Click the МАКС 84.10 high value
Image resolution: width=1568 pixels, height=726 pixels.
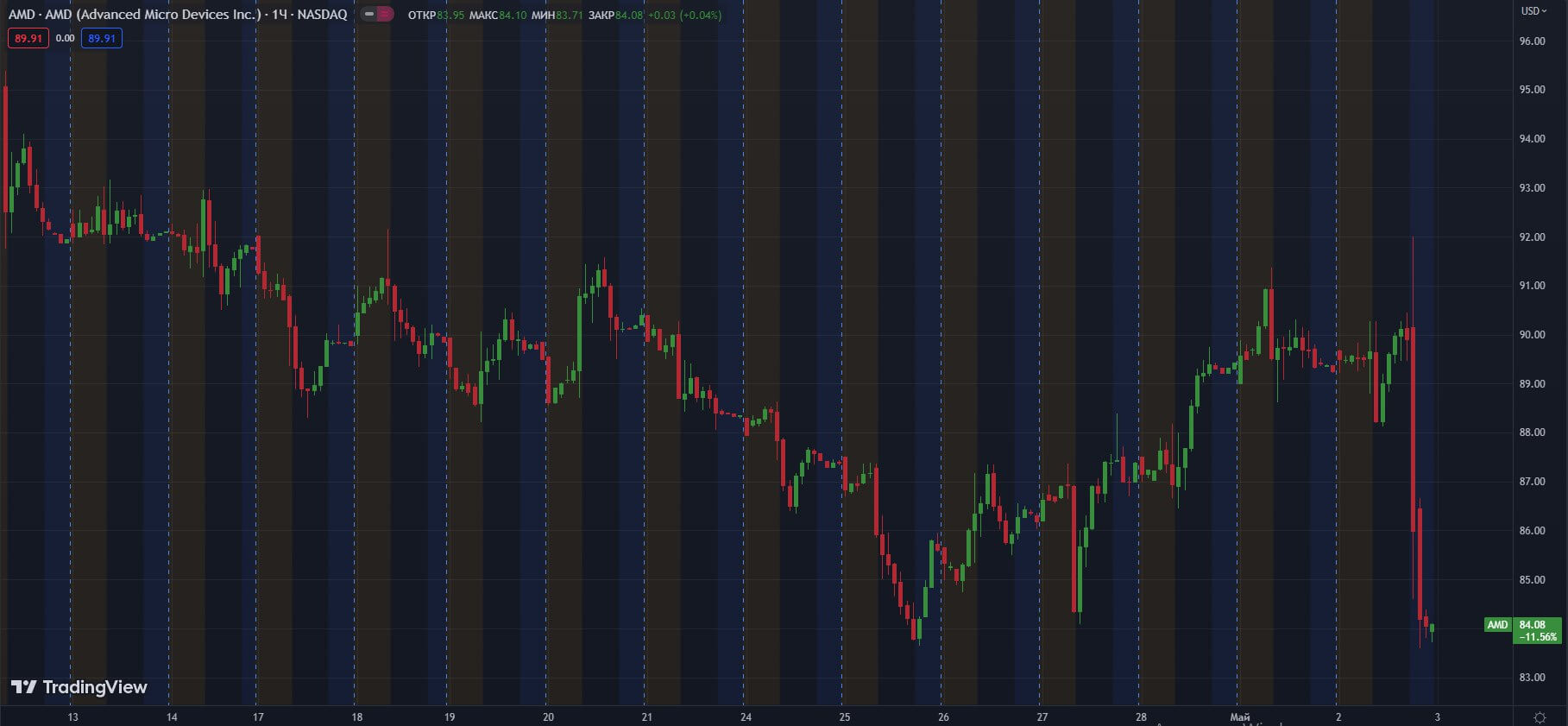click(x=498, y=15)
